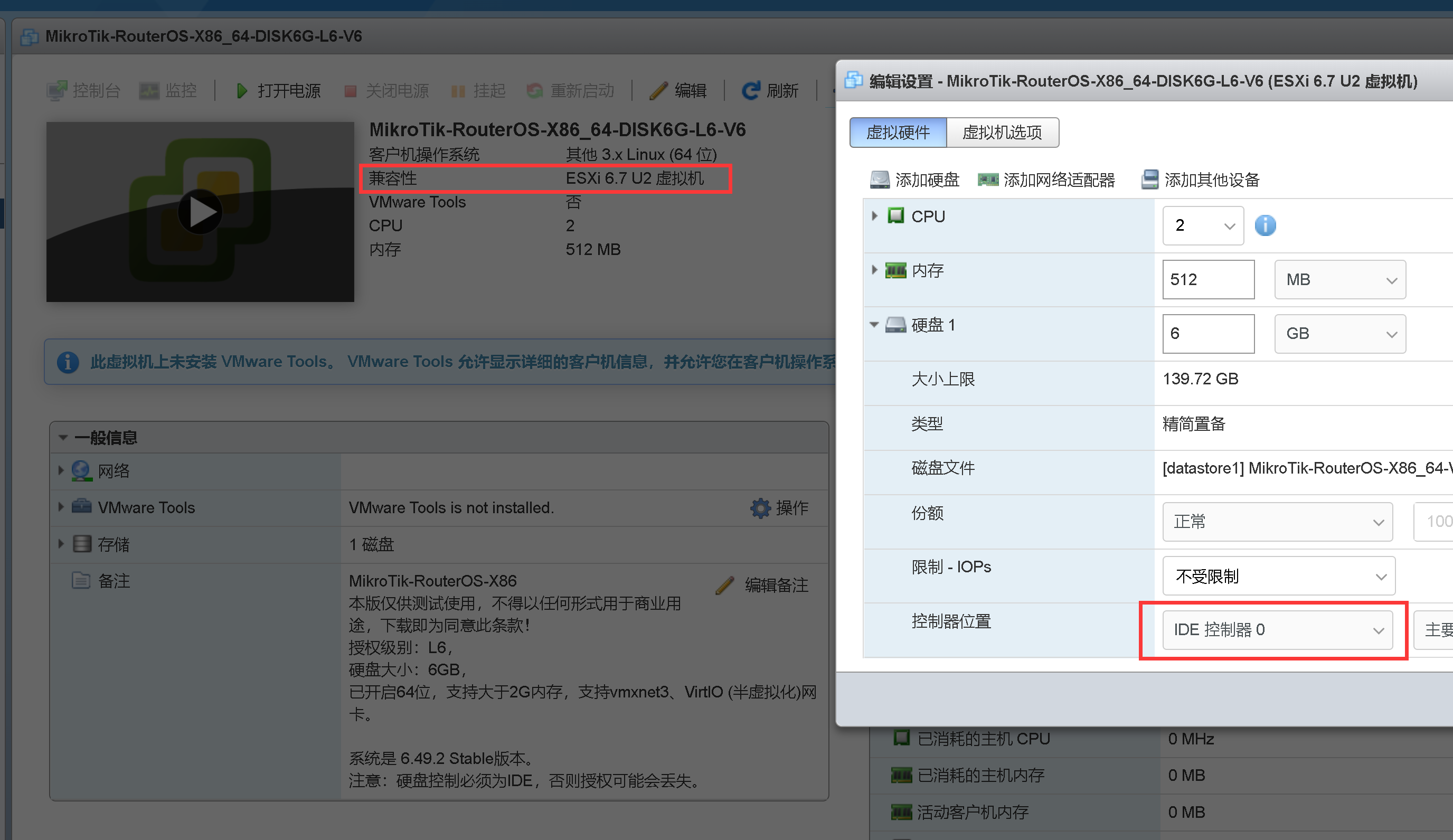The height and width of the screenshot is (840, 1453).
Task: Expand the CPU hardware row
Action: [x=875, y=215]
